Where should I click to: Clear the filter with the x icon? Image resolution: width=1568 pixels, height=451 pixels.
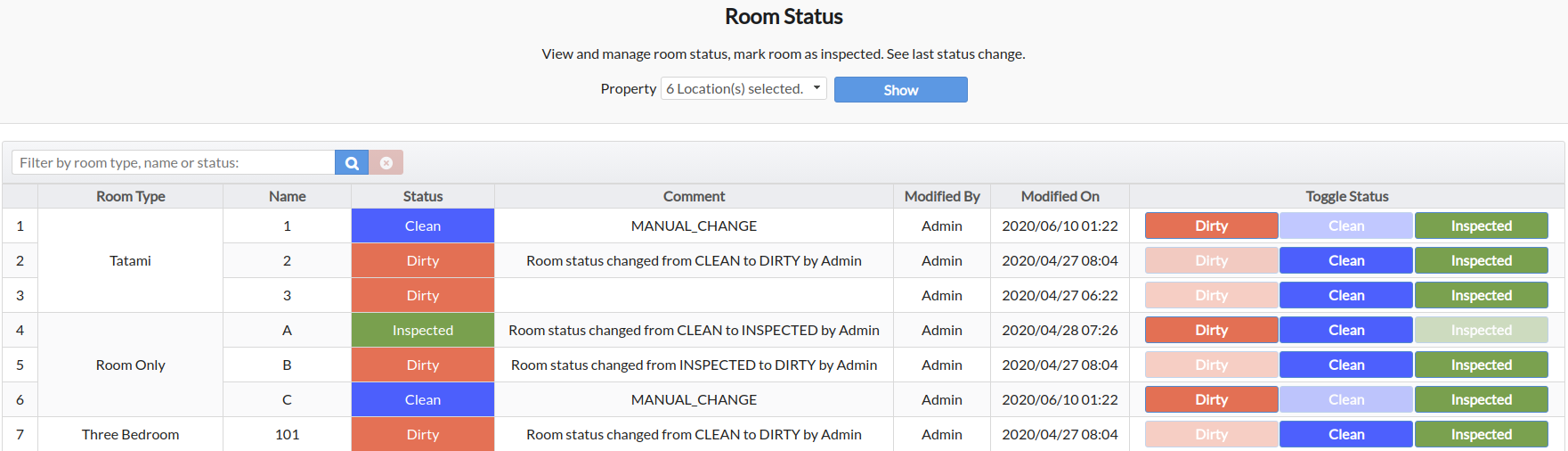tap(386, 163)
